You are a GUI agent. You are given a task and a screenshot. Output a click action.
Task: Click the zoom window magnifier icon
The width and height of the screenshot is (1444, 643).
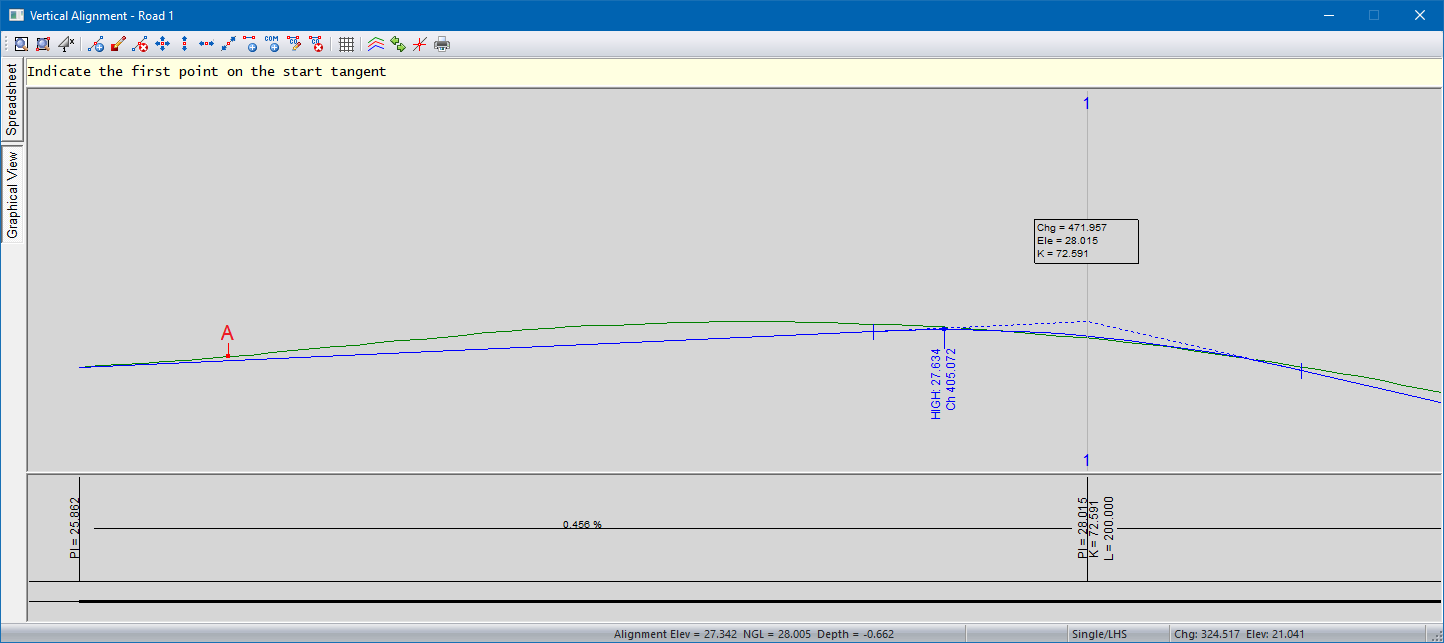pyautogui.click(x=21, y=44)
